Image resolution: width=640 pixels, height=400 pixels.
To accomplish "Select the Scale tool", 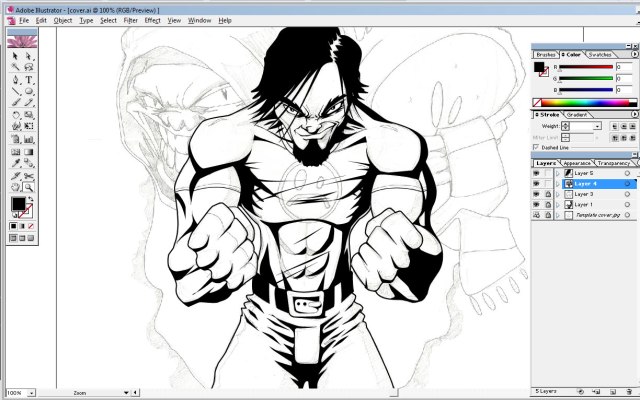I will tap(29, 115).
